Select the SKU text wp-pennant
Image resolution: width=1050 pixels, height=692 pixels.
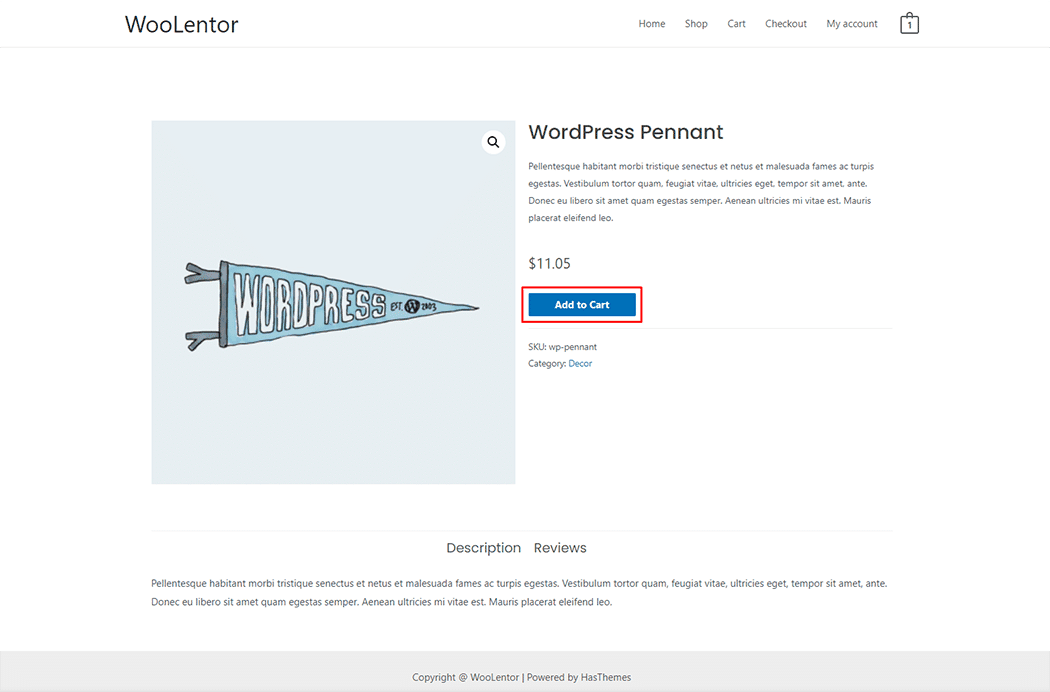pyautogui.click(x=573, y=346)
